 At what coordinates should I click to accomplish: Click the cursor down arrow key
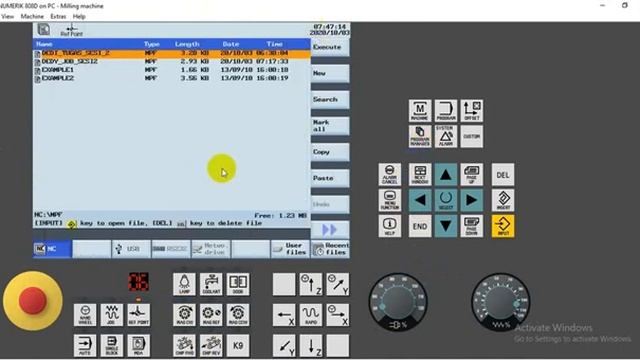coord(446,226)
